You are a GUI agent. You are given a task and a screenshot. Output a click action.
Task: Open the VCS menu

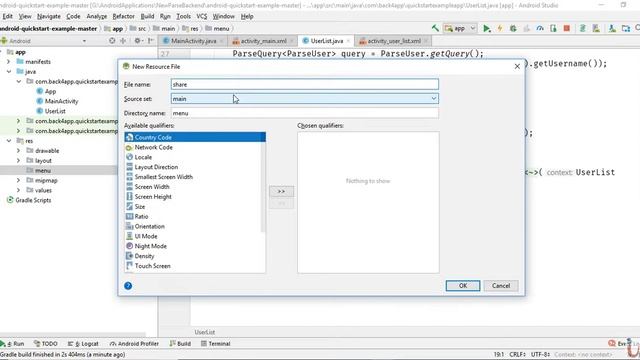pos(202,16)
